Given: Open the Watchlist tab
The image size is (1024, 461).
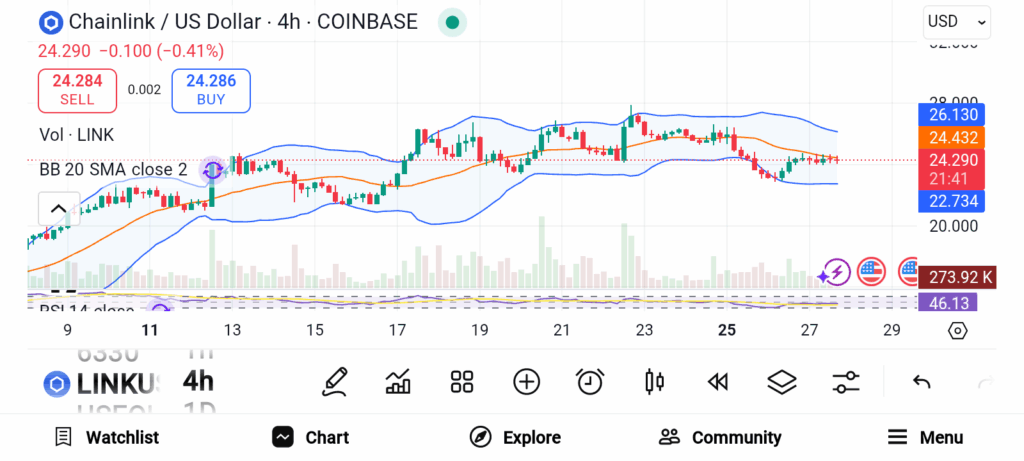Looking at the screenshot, I should tap(107, 437).
